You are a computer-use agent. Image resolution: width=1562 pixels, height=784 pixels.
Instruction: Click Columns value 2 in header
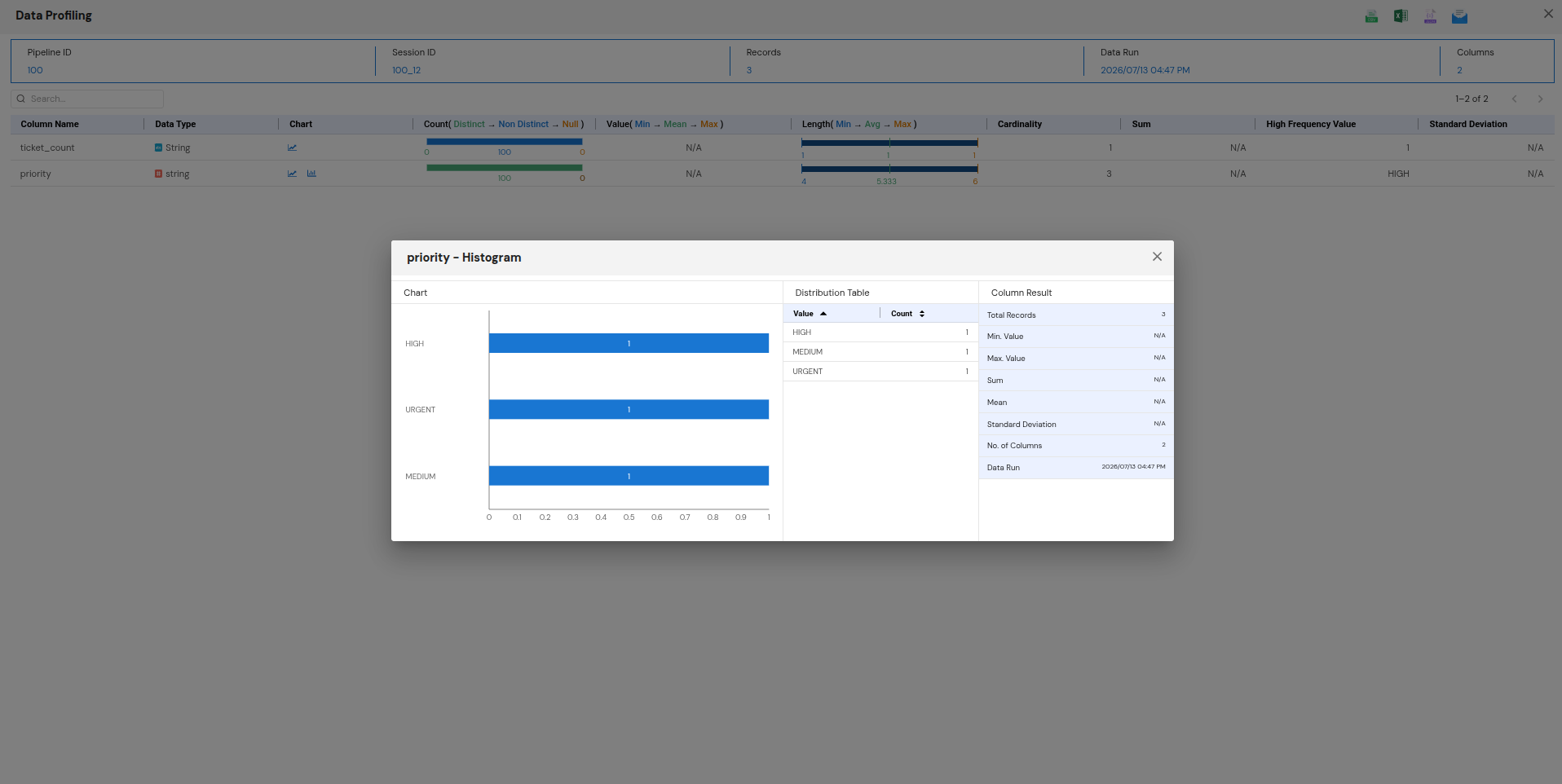point(1459,70)
